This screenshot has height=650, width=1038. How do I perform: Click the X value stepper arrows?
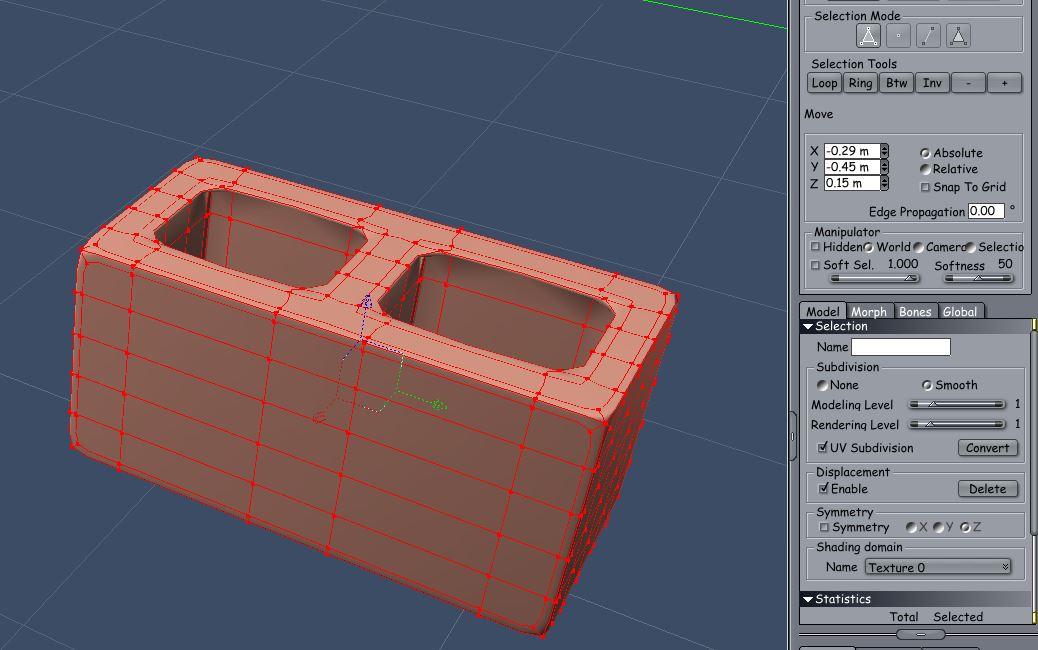click(x=884, y=151)
